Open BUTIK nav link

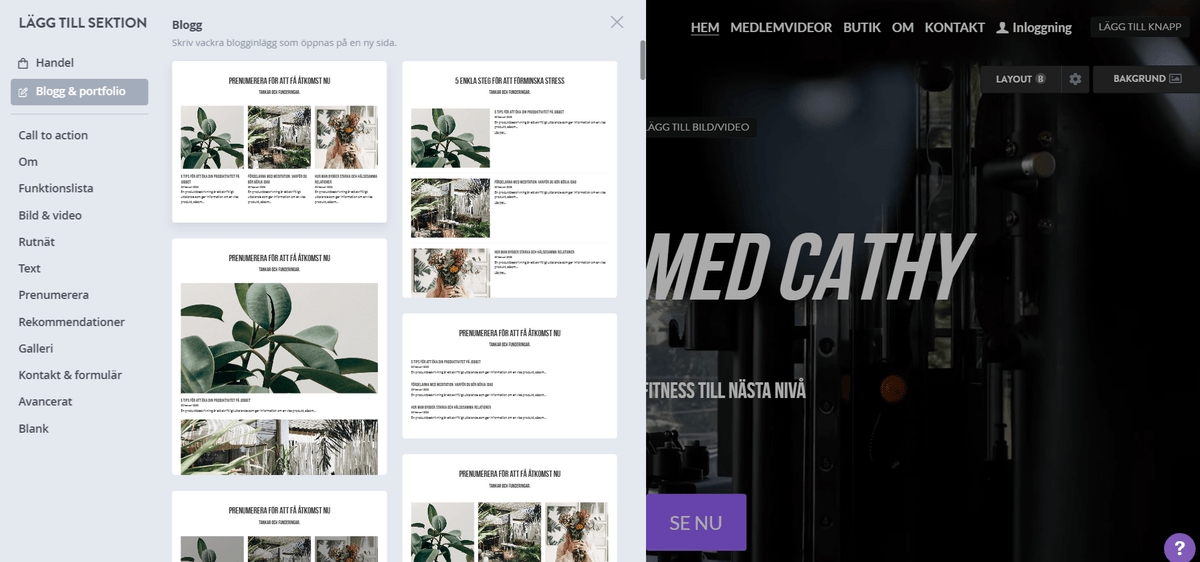click(862, 28)
